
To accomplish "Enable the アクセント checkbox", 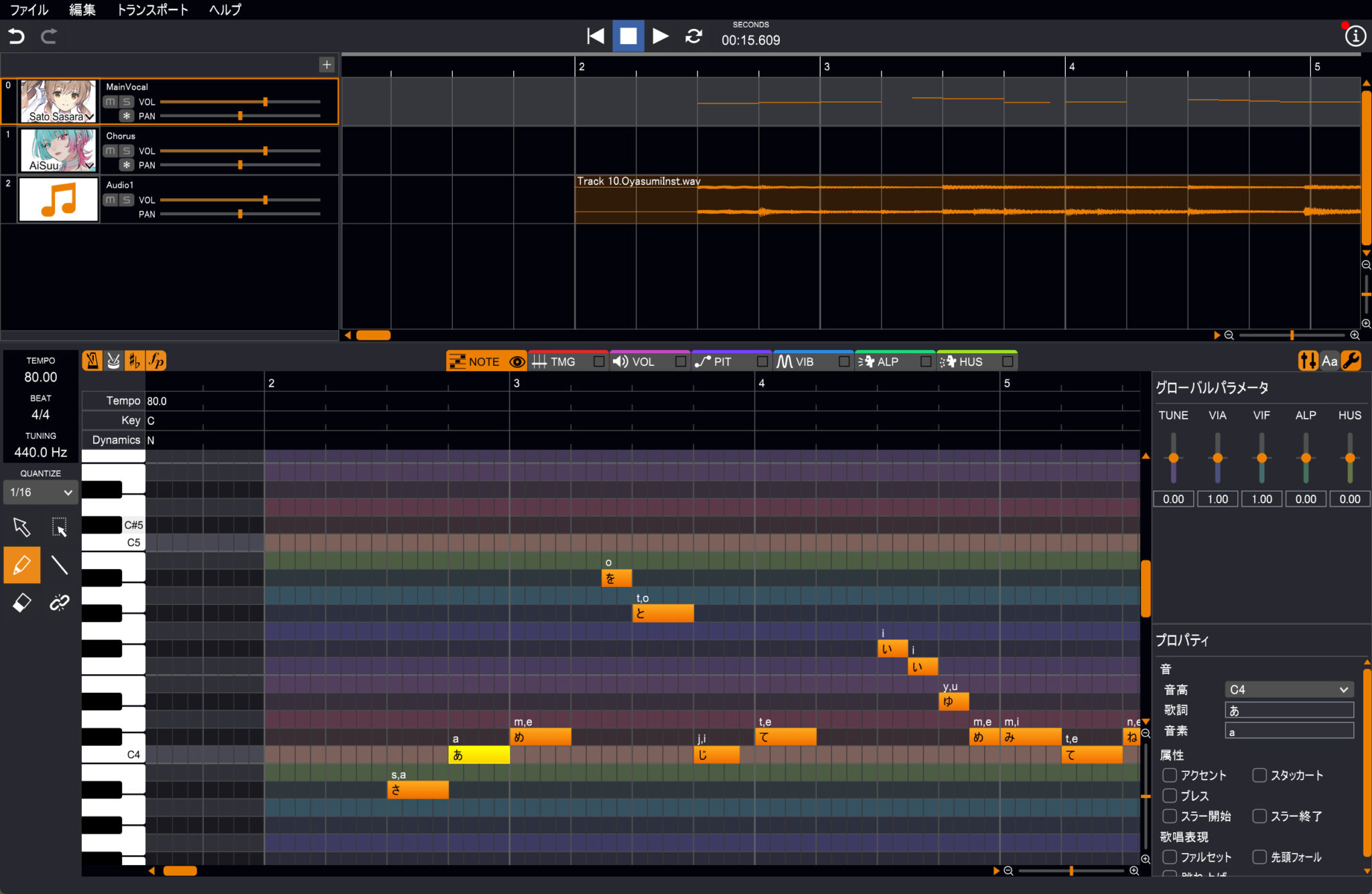I will coord(1170,775).
